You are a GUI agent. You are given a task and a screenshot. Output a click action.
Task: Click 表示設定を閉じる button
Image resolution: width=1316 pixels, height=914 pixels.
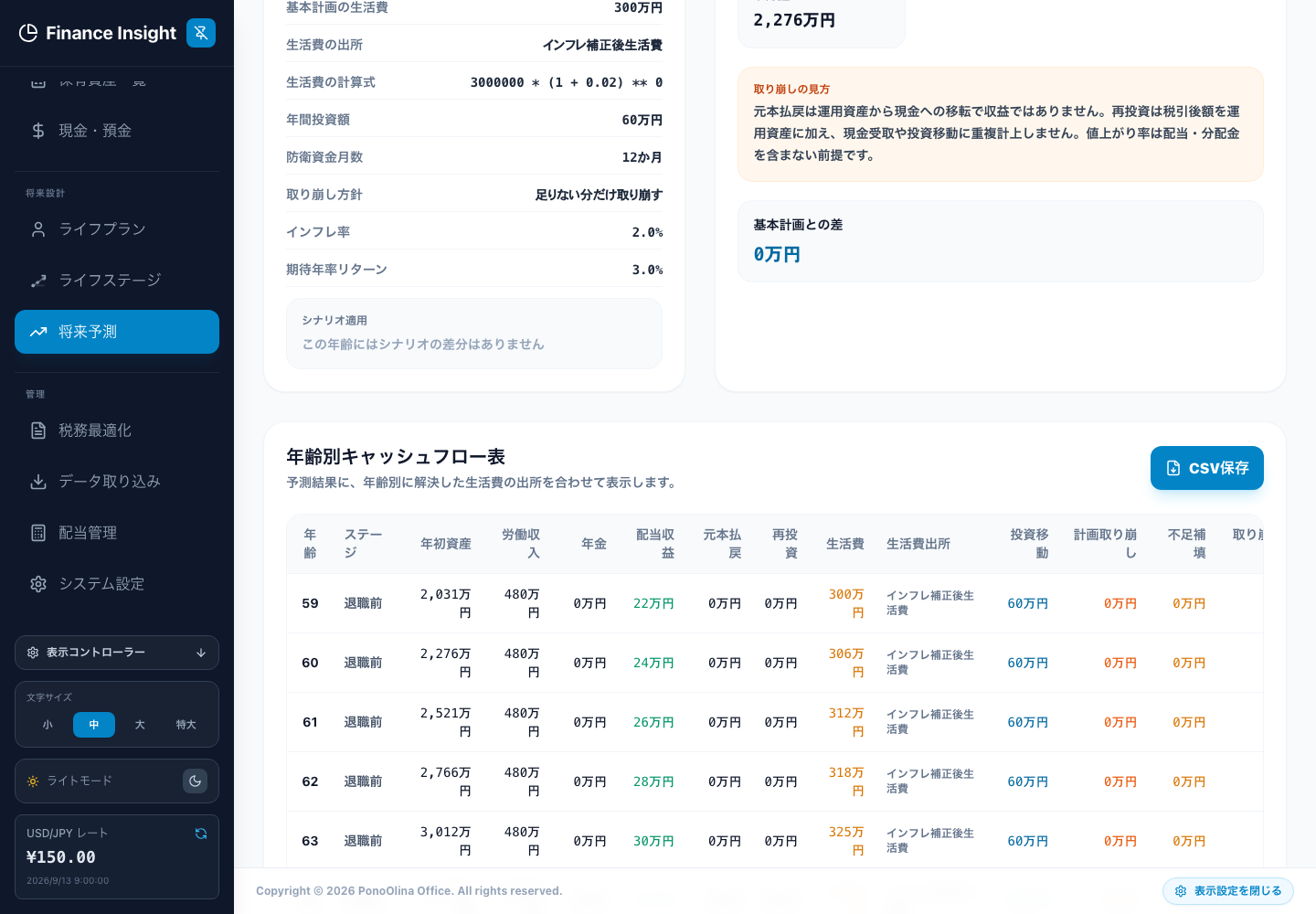point(1227,891)
